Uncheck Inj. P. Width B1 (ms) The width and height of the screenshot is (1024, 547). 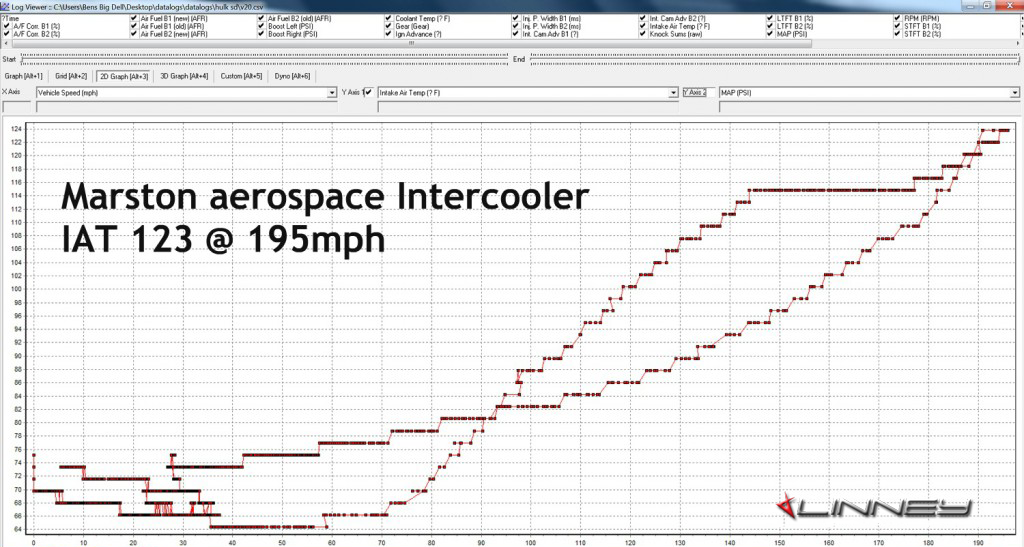[516, 19]
